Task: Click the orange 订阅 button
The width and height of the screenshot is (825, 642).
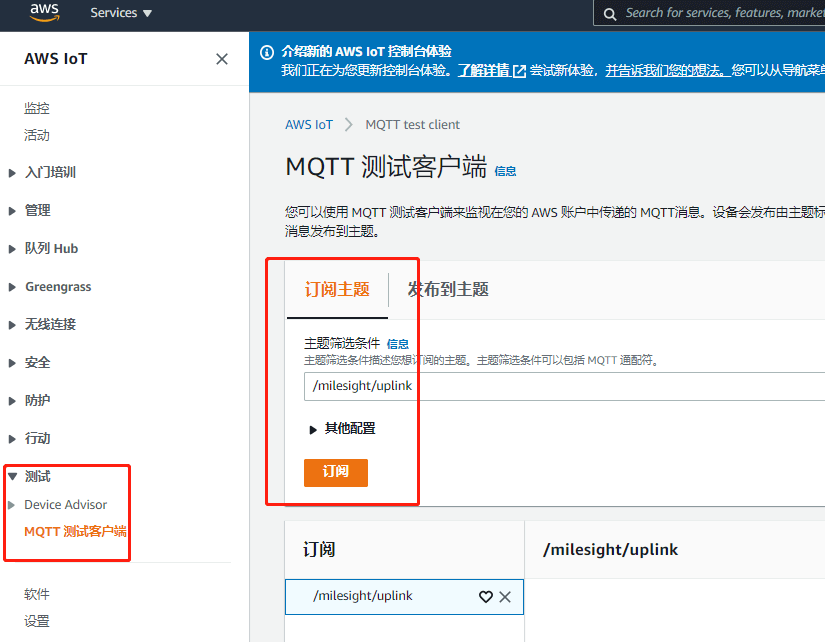Action: (336, 473)
